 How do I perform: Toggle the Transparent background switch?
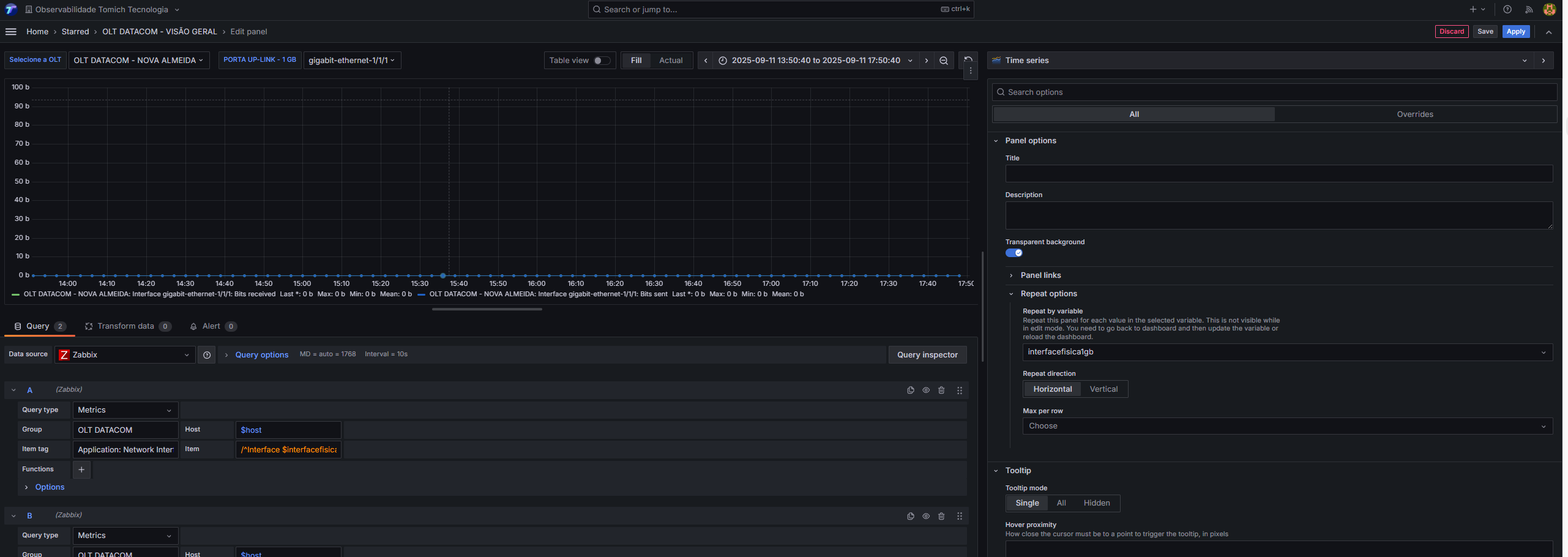(1014, 253)
